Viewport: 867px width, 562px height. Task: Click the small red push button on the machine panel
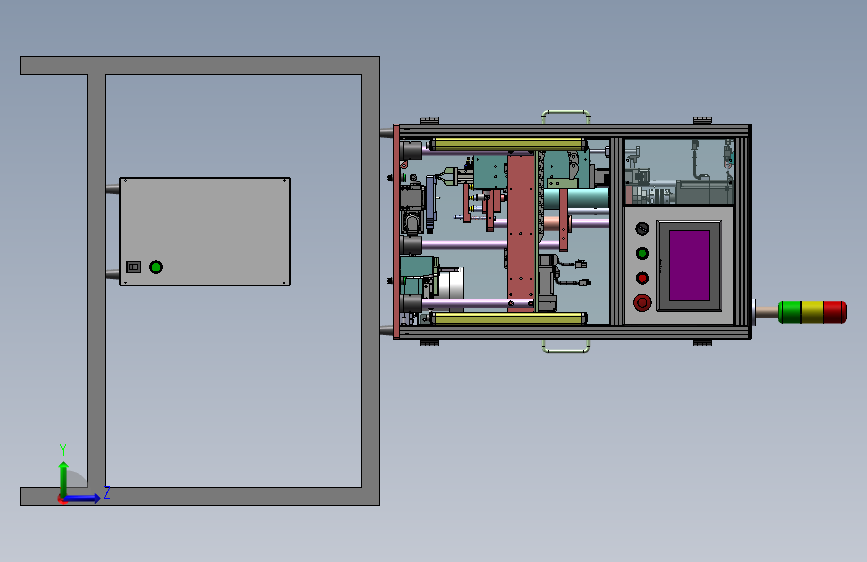click(x=642, y=278)
